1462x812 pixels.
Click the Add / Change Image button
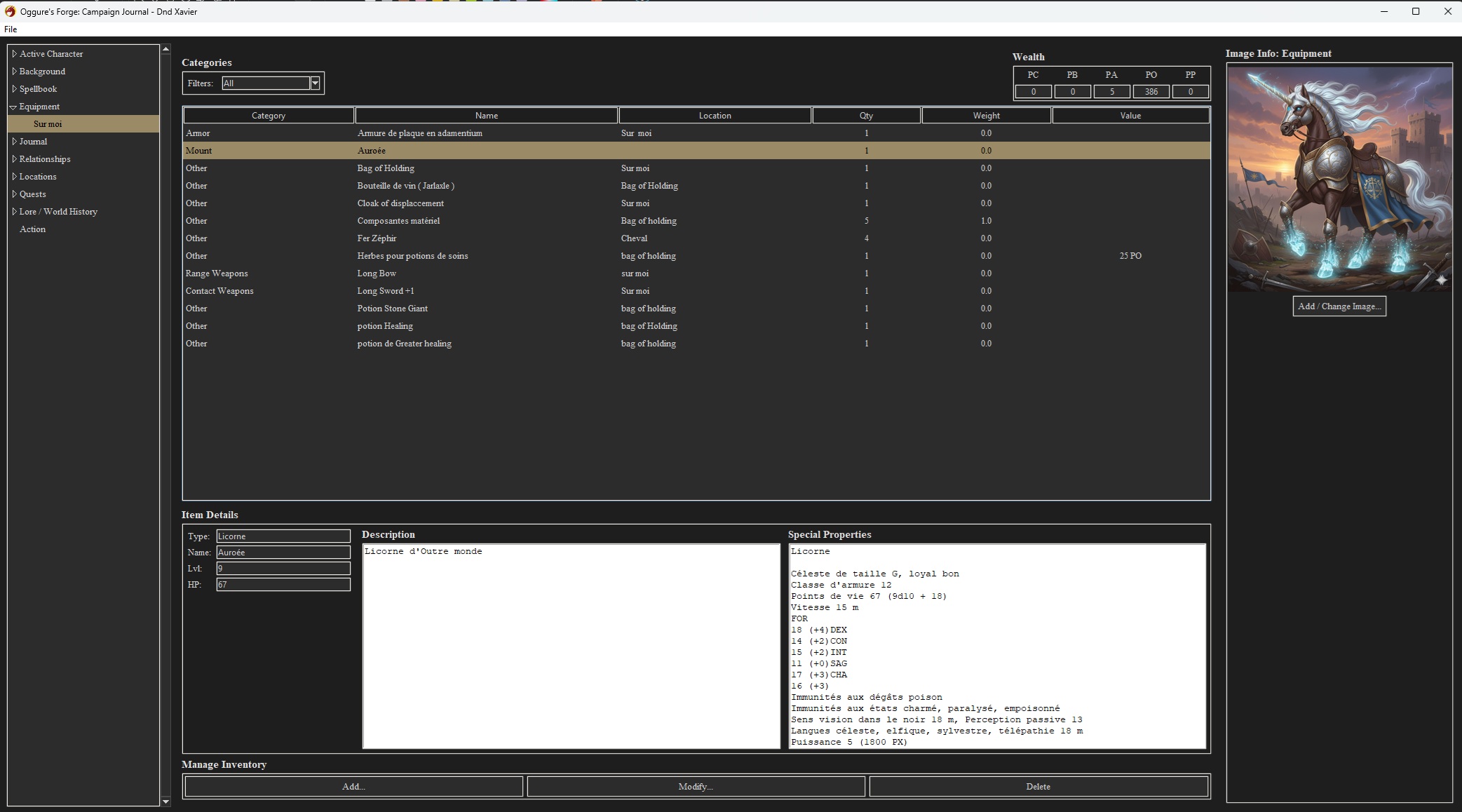point(1339,306)
